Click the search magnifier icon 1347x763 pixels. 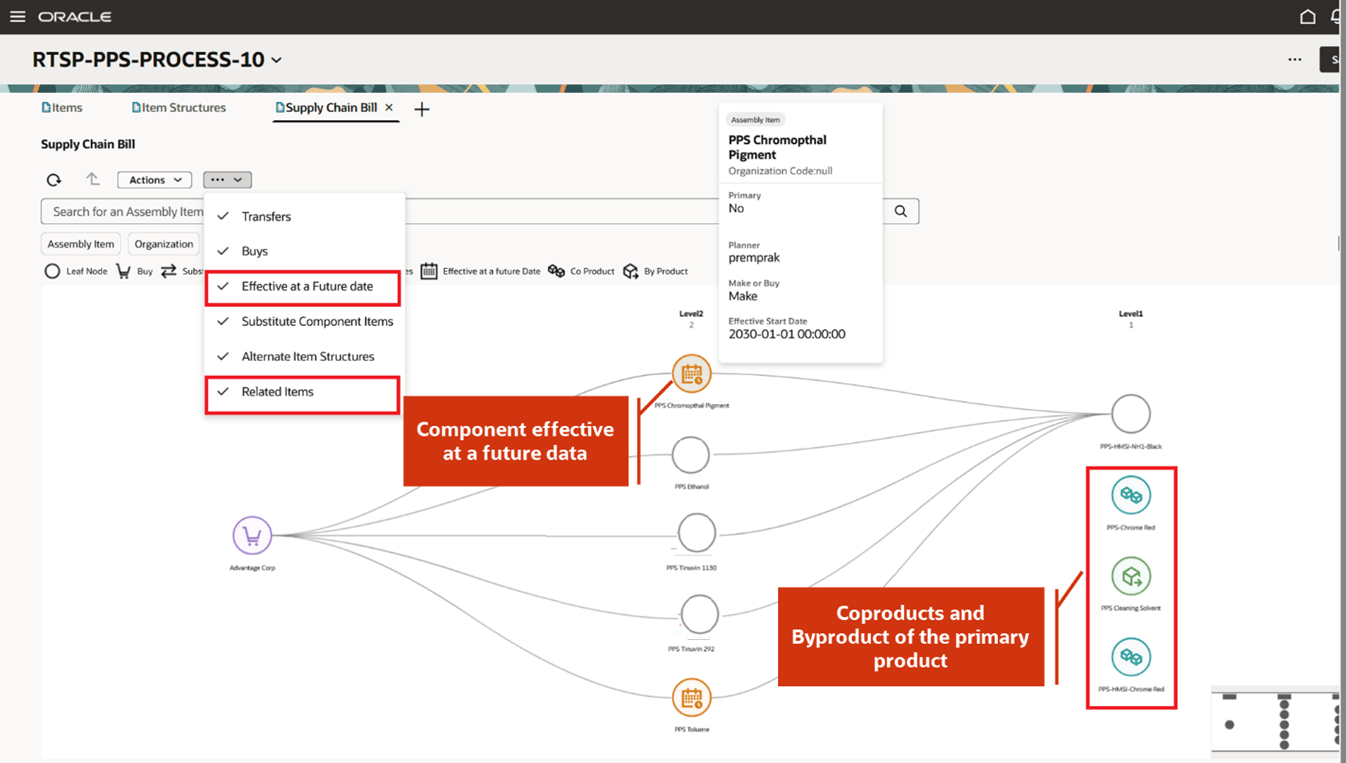click(x=901, y=211)
